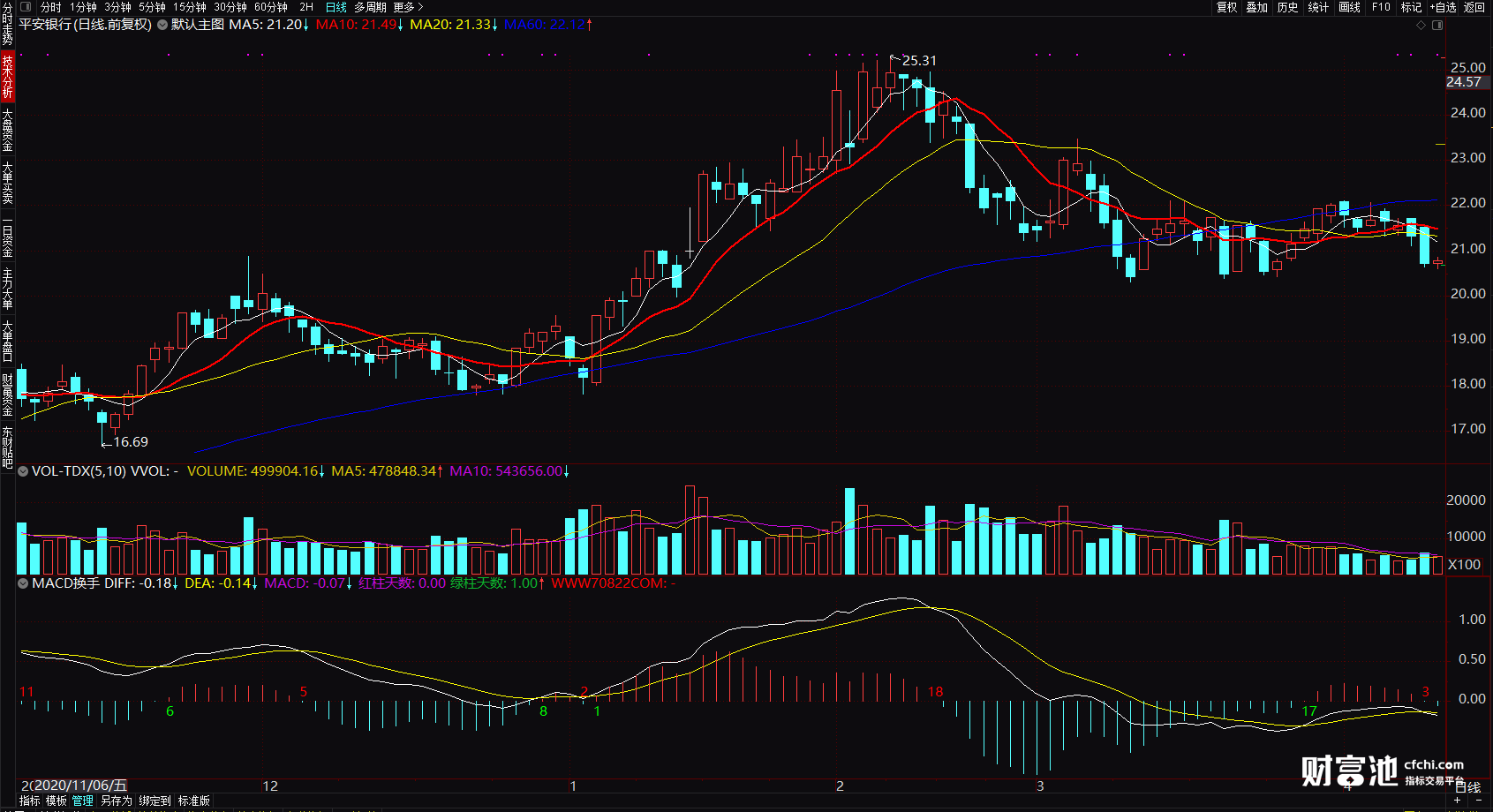Switch to 3分钟 period
Viewport: 1493px width, 812px height.
117,7
